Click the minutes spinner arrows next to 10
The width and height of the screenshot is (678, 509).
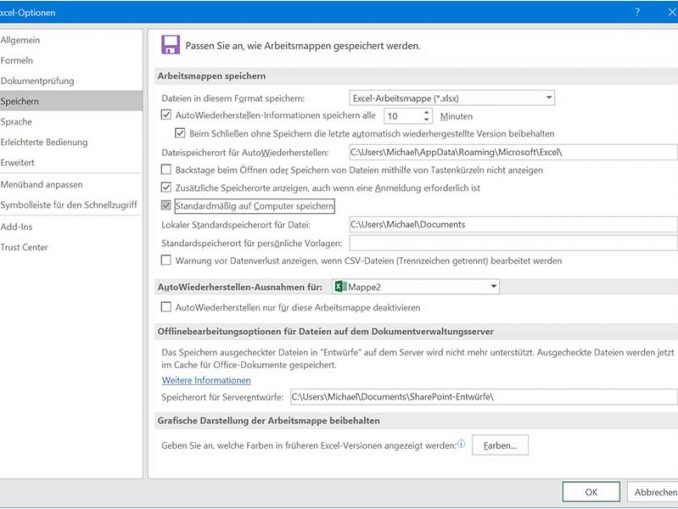[424, 116]
